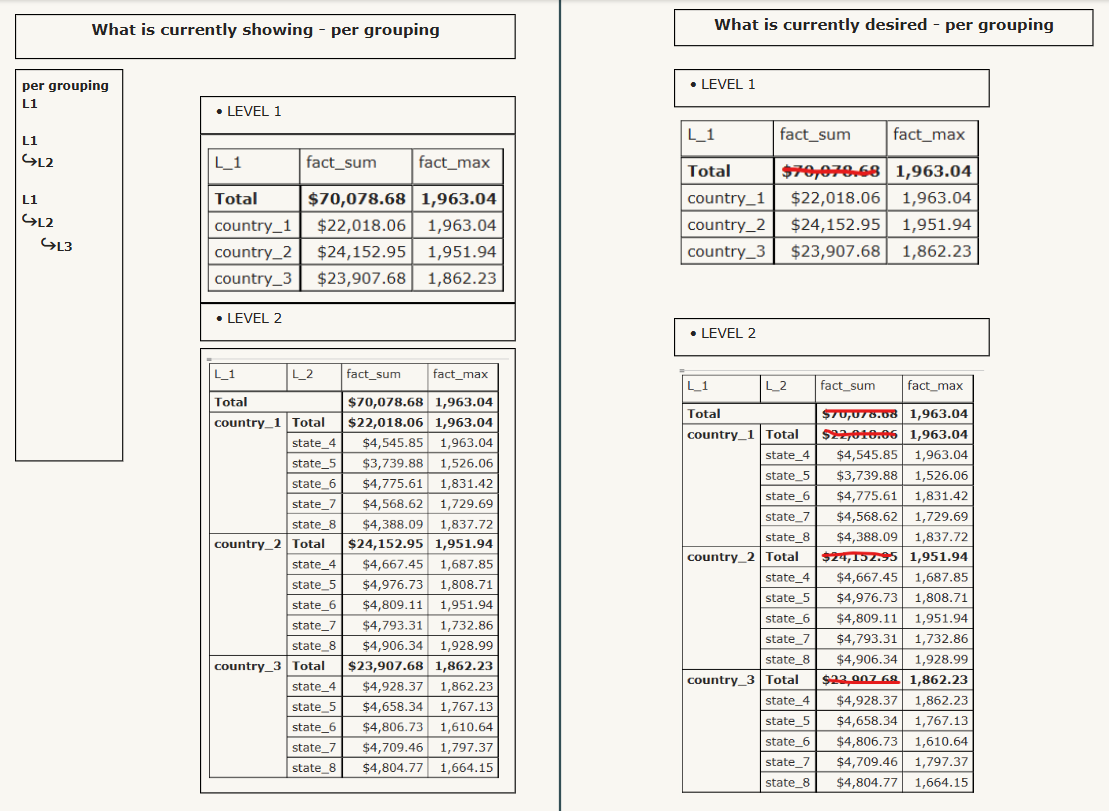Click the 1,862.23 cell in left Level 1 table
Viewport: 1109px width, 811px height.
click(x=462, y=279)
